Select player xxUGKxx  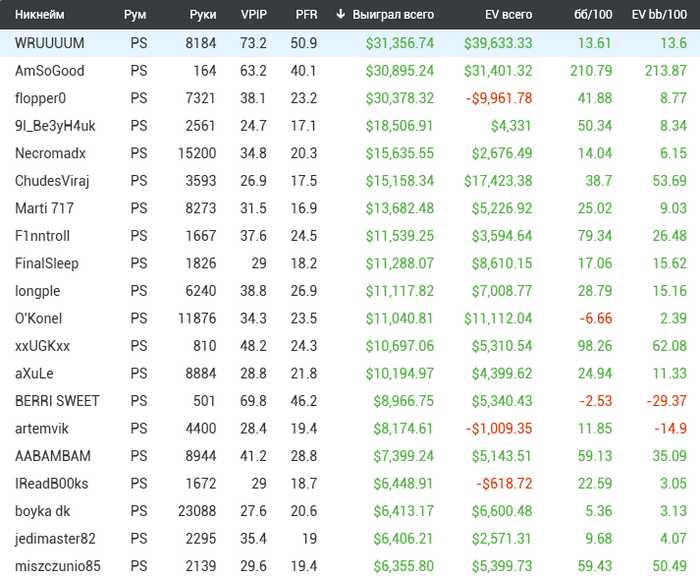coord(42,346)
